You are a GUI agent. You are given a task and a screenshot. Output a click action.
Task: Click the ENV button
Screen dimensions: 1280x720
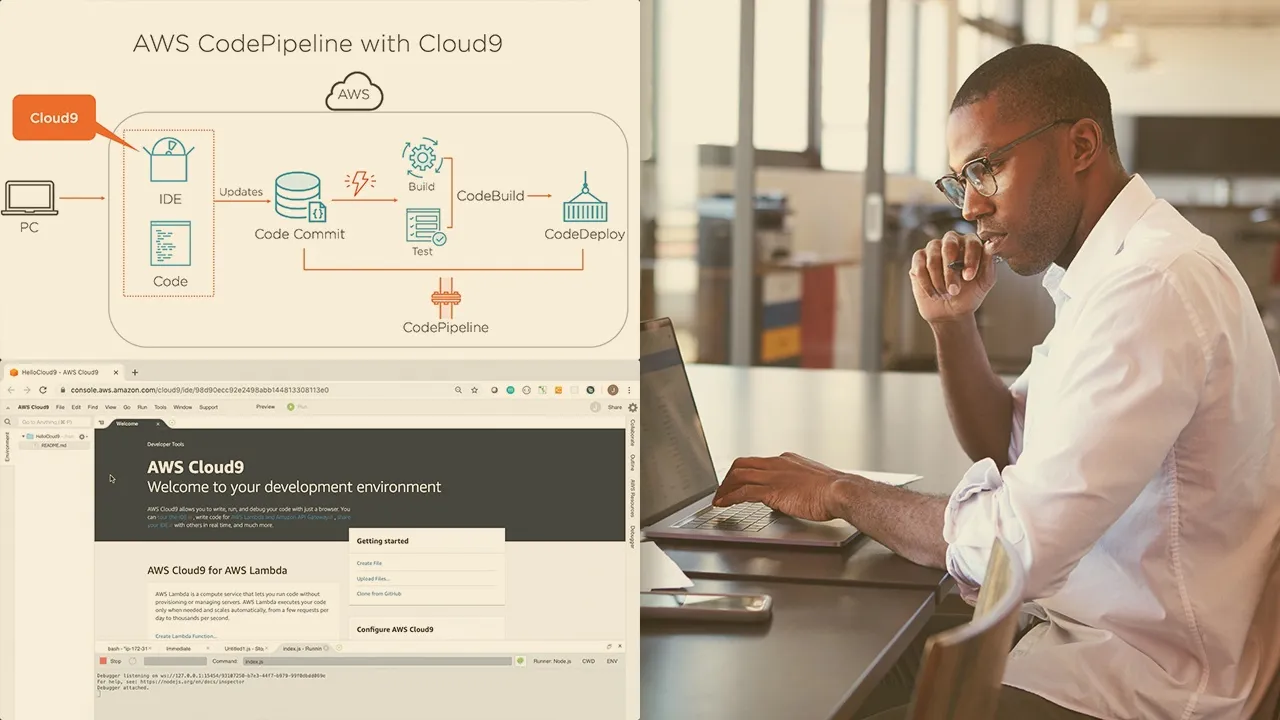pos(612,661)
